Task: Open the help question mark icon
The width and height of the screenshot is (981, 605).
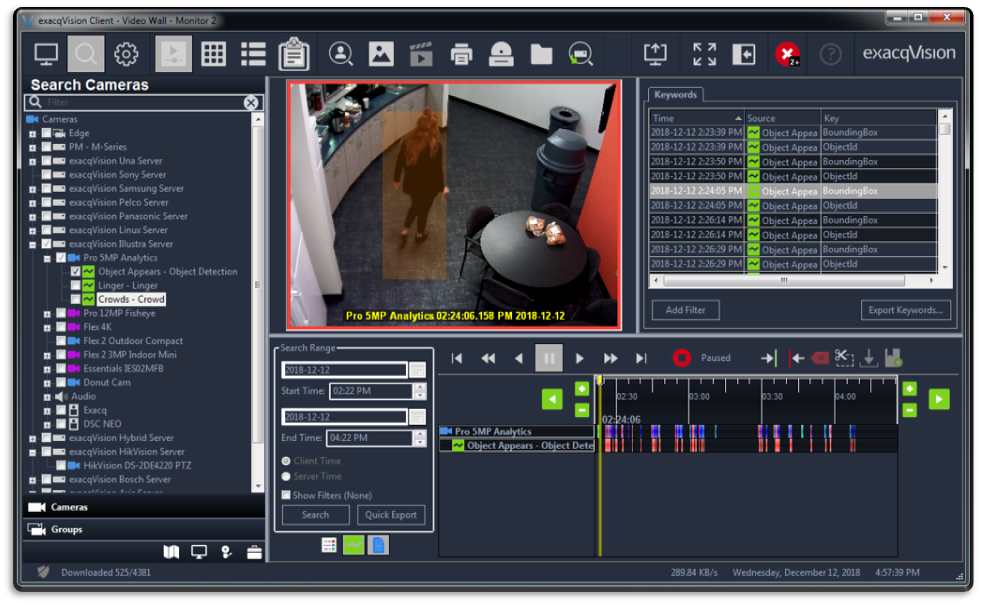Action: (830, 54)
